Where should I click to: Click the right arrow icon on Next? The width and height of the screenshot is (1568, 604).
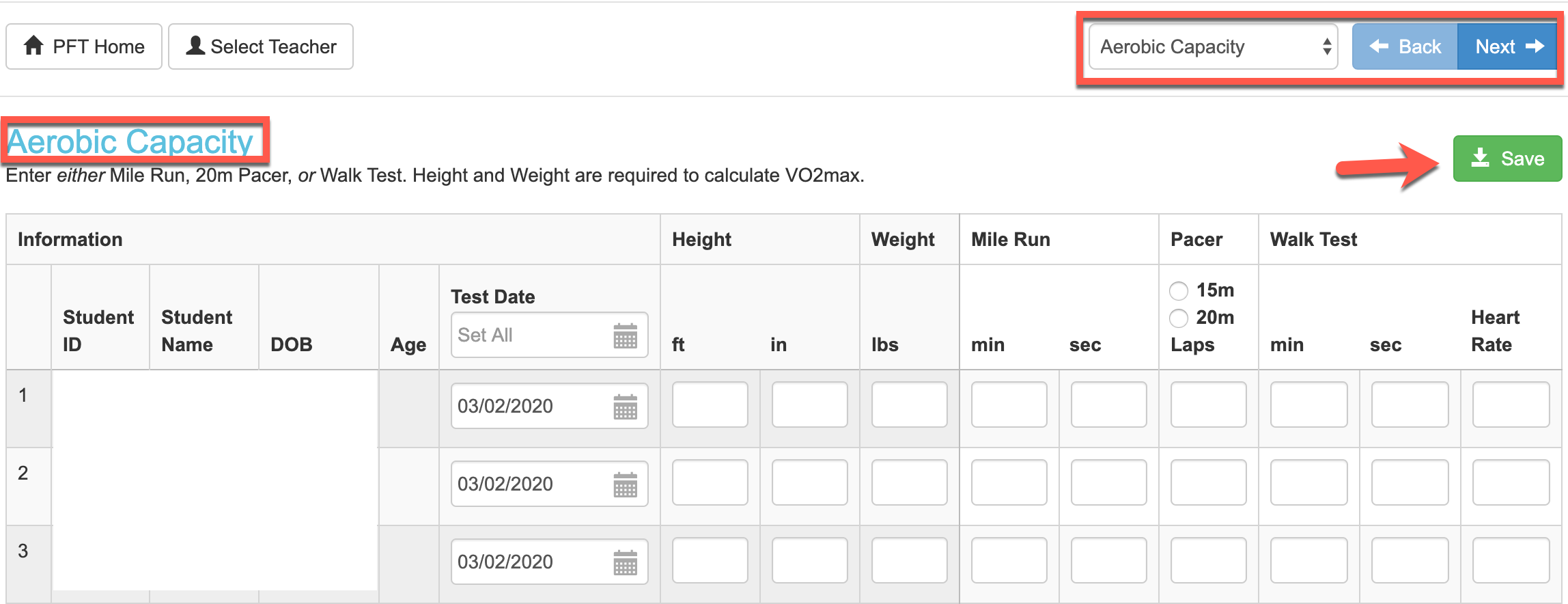pos(1535,46)
